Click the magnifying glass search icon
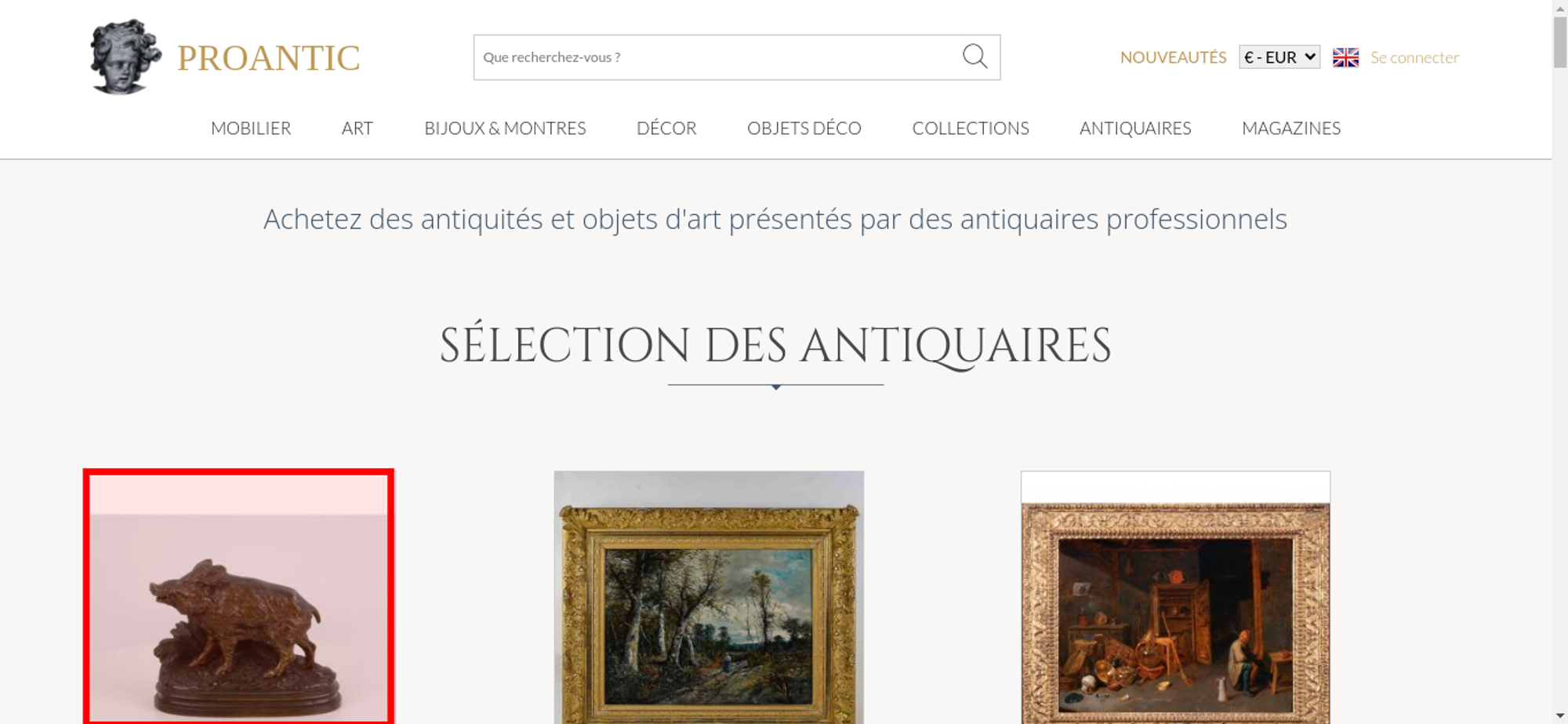This screenshot has width=1568, height=724. coord(975,56)
